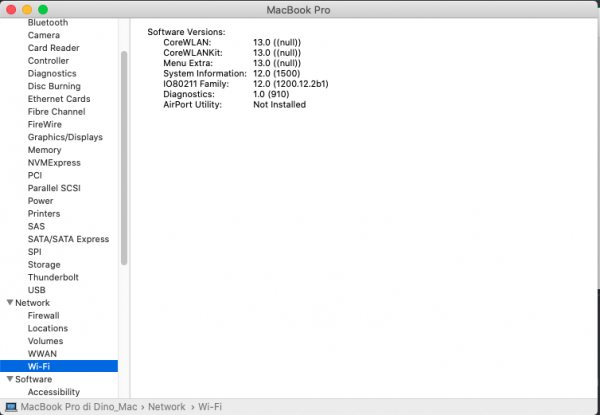Collapse the Software disclosure triangle
This screenshot has height=415, width=600.
(10, 379)
